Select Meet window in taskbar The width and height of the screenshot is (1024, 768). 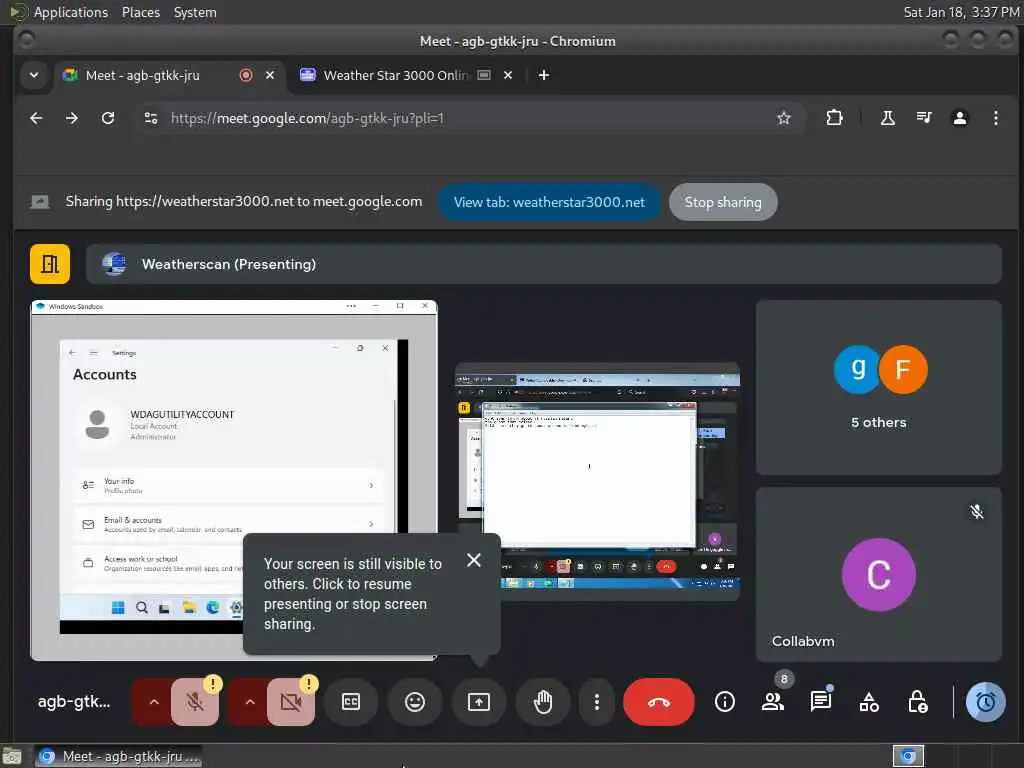click(118, 757)
